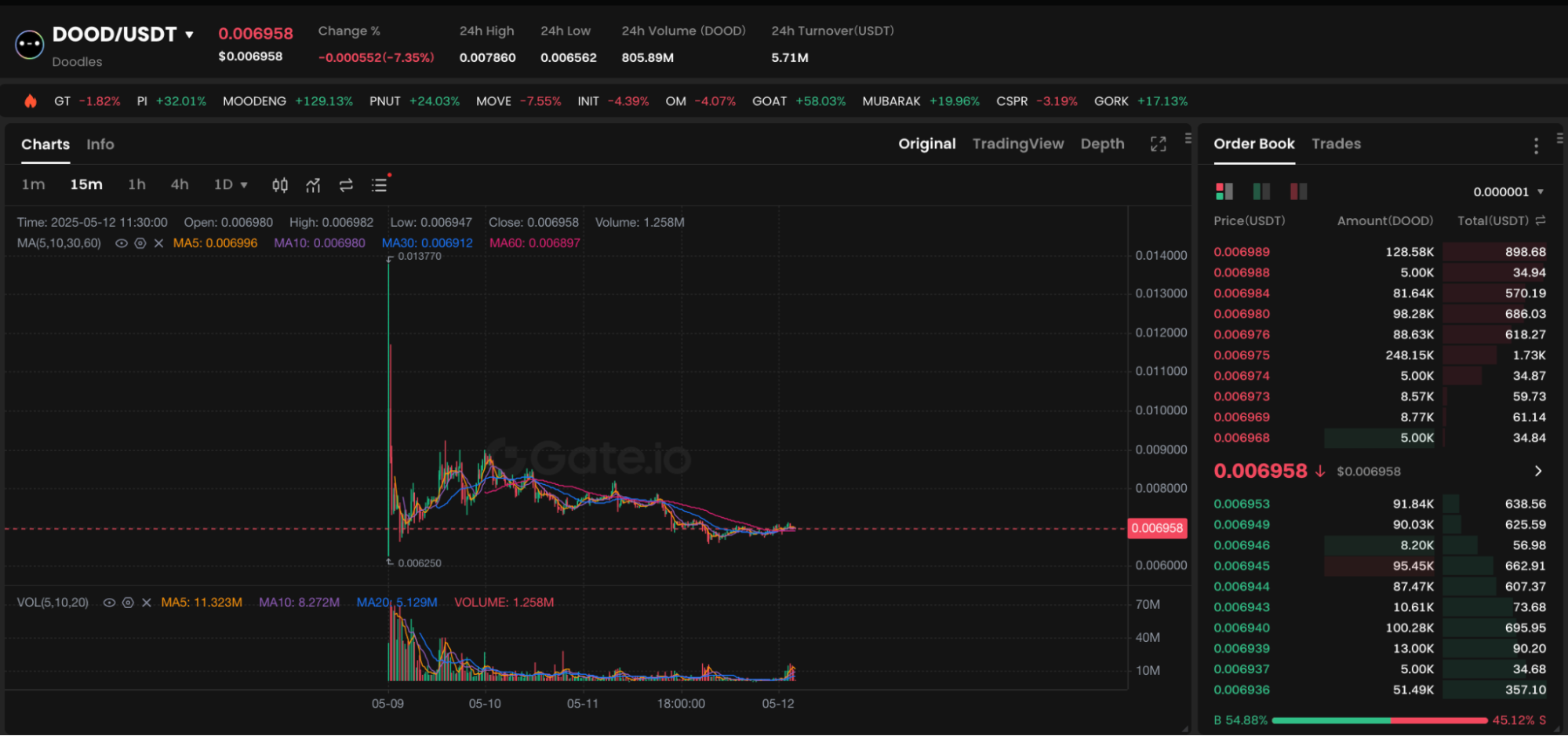Image resolution: width=1568 pixels, height=736 pixels.
Task: Open VOL indicator settings gear
Action: [128, 603]
